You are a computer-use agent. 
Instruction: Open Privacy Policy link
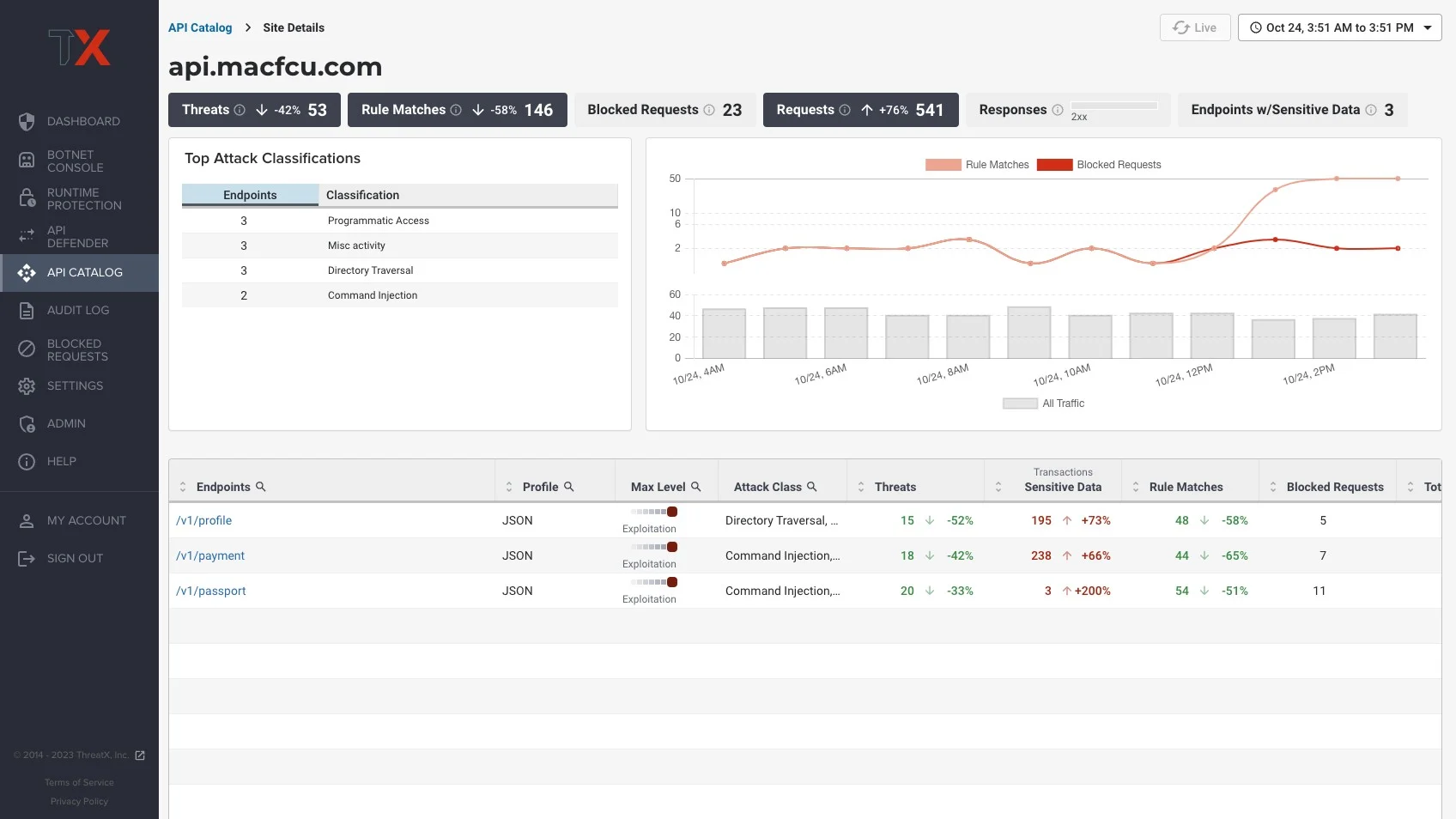click(79, 801)
